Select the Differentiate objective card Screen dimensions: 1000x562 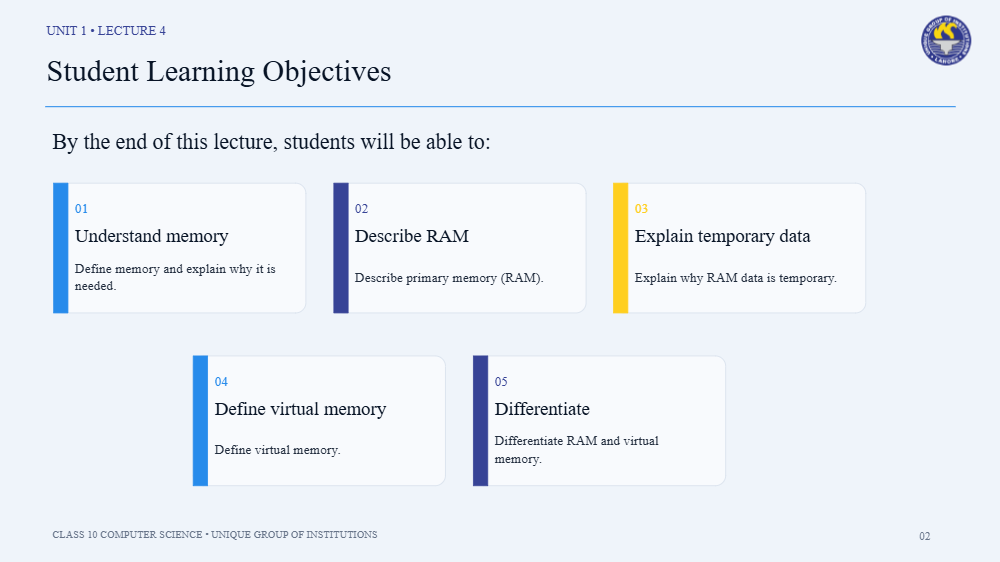pyautogui.click(x=599, y=421)
